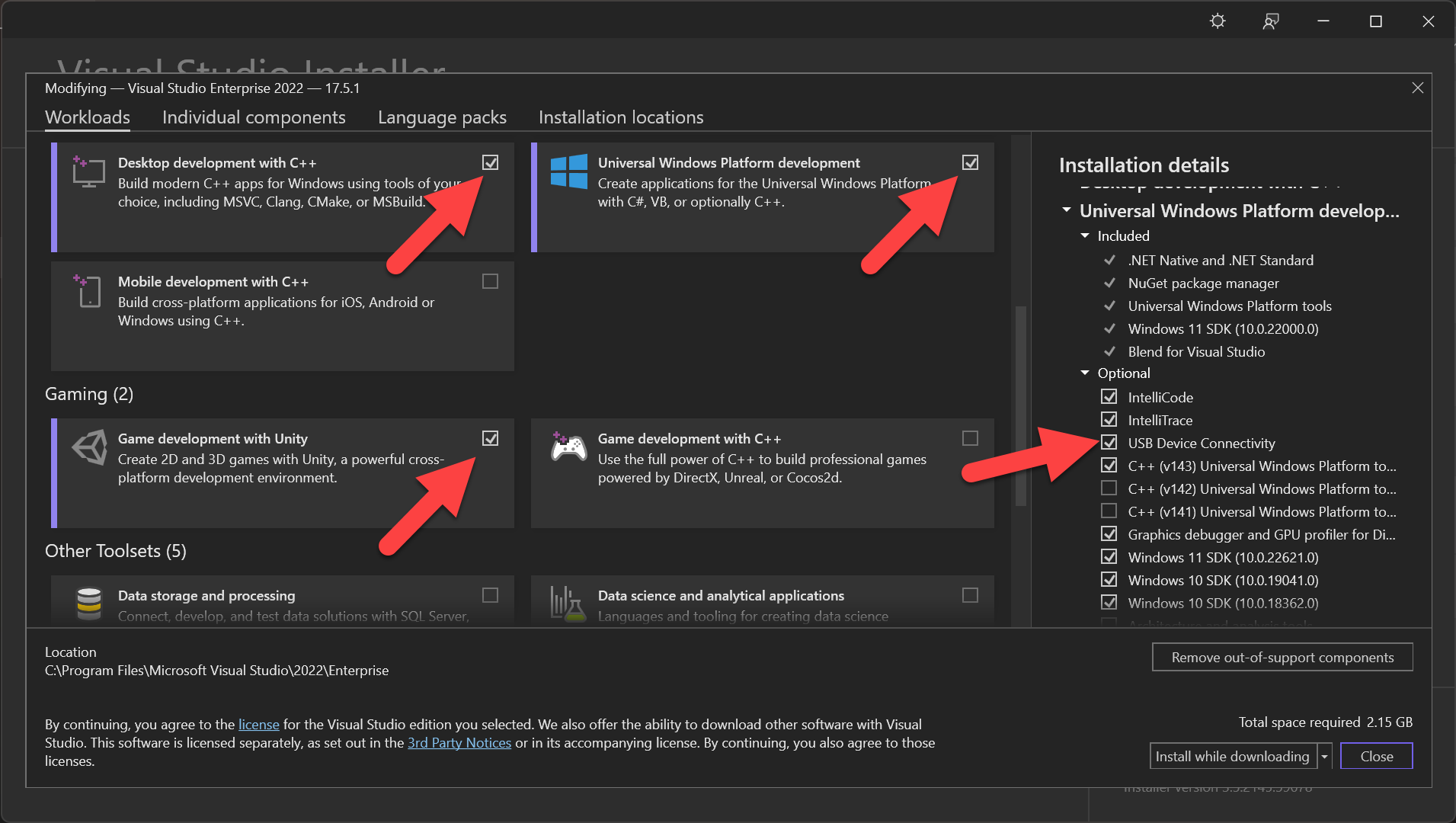Viewport: 1456px width, 823px height.
Task: Open the Language packs tab
Action: pos(442,117)
